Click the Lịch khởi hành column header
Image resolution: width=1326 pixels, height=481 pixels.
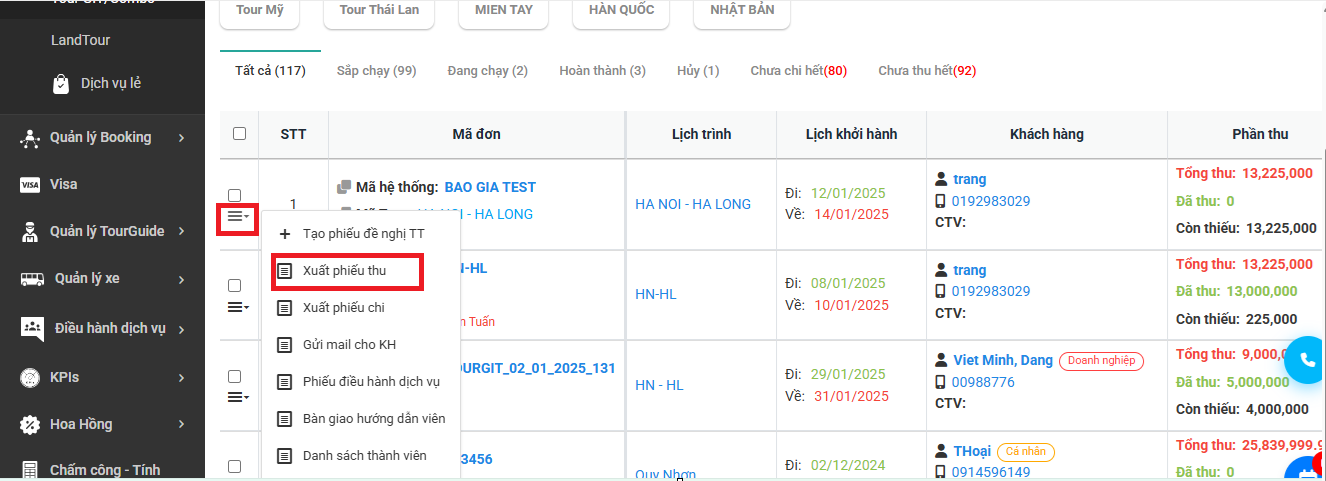pyautogui.click(x=852, y=134)
